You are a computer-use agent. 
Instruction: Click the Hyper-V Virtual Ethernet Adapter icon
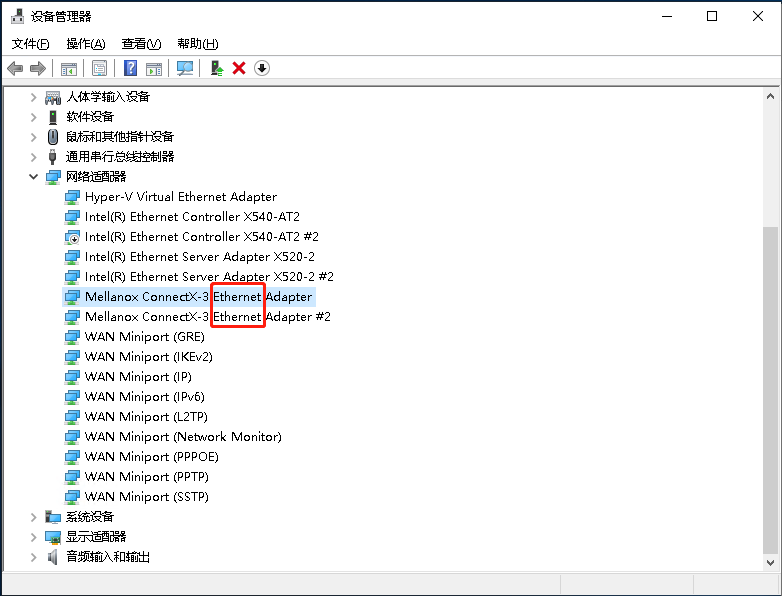point(72,197)
